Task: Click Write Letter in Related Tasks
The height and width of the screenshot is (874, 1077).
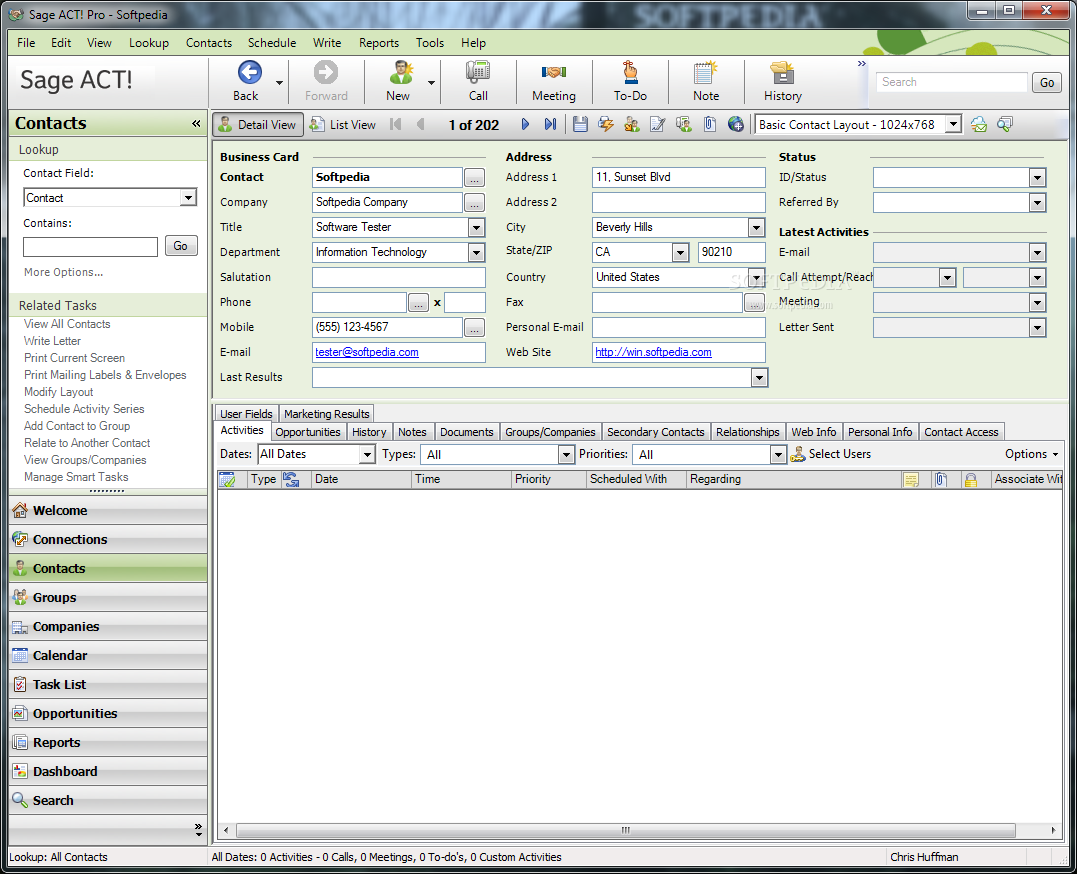Action: point(52,341)
